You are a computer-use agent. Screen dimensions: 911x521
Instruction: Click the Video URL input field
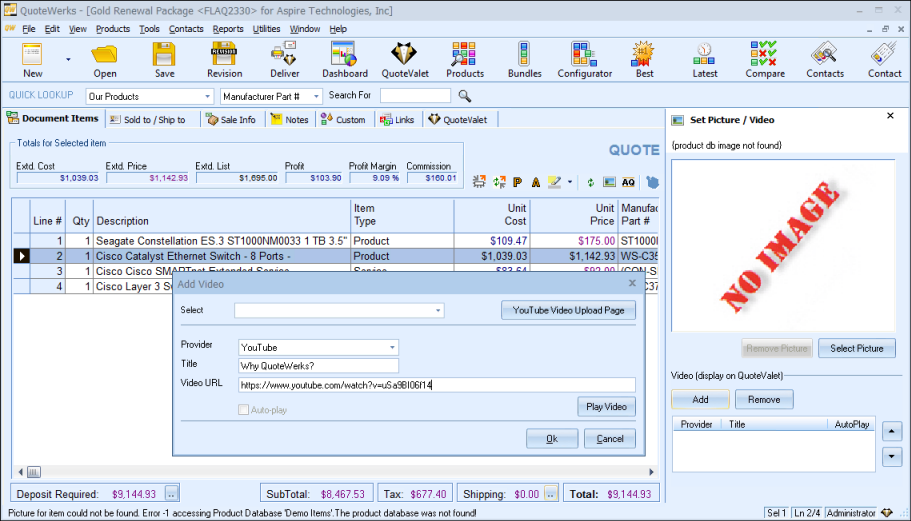436,384
